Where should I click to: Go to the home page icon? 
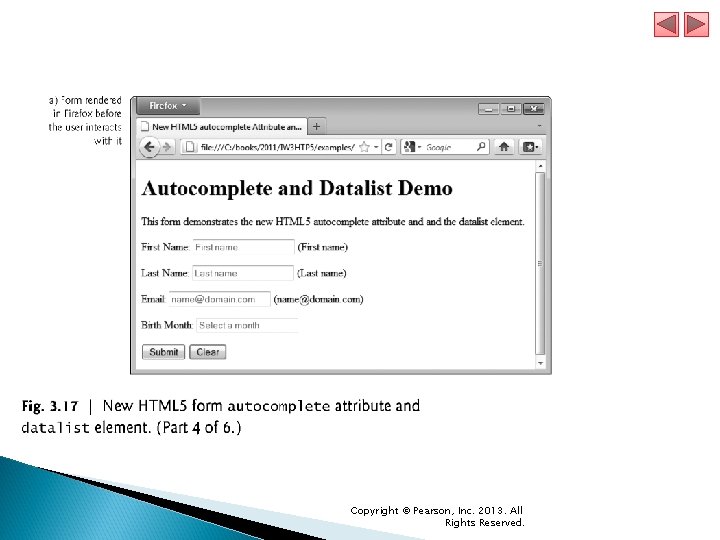click(x=504, y=147)
